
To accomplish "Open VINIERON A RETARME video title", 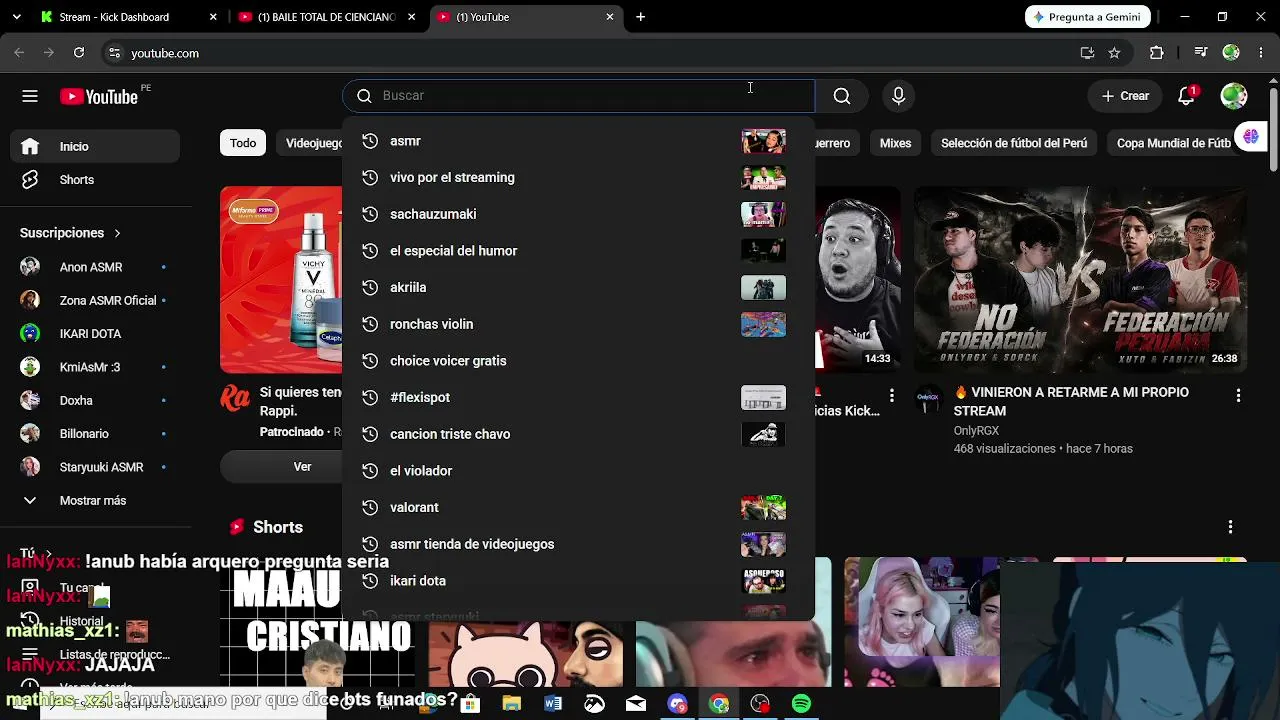I will tap(1071, 401).
